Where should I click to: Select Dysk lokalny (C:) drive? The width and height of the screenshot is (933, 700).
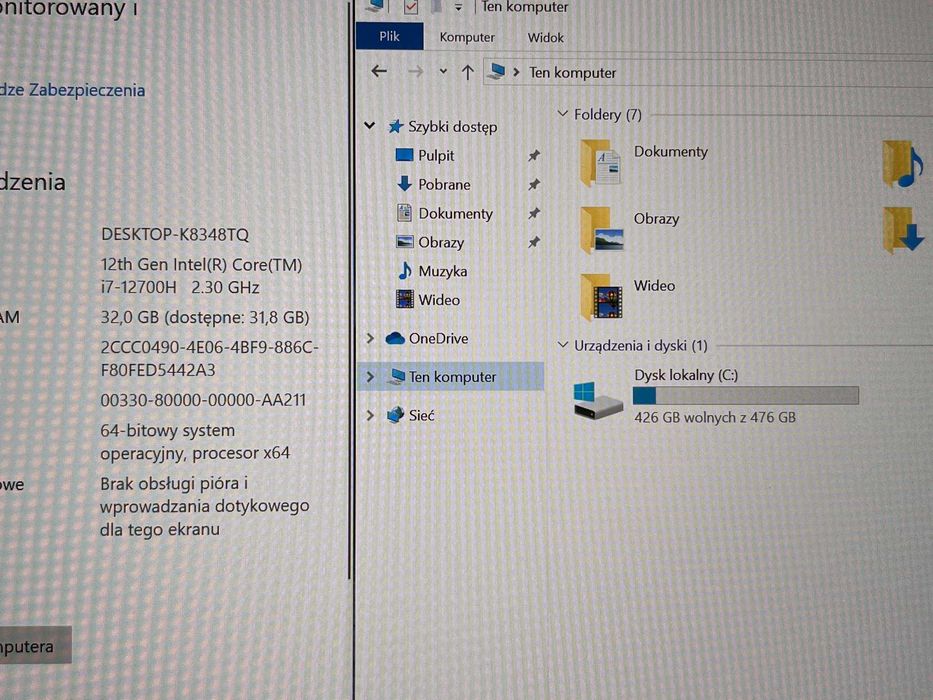point(716,396)
